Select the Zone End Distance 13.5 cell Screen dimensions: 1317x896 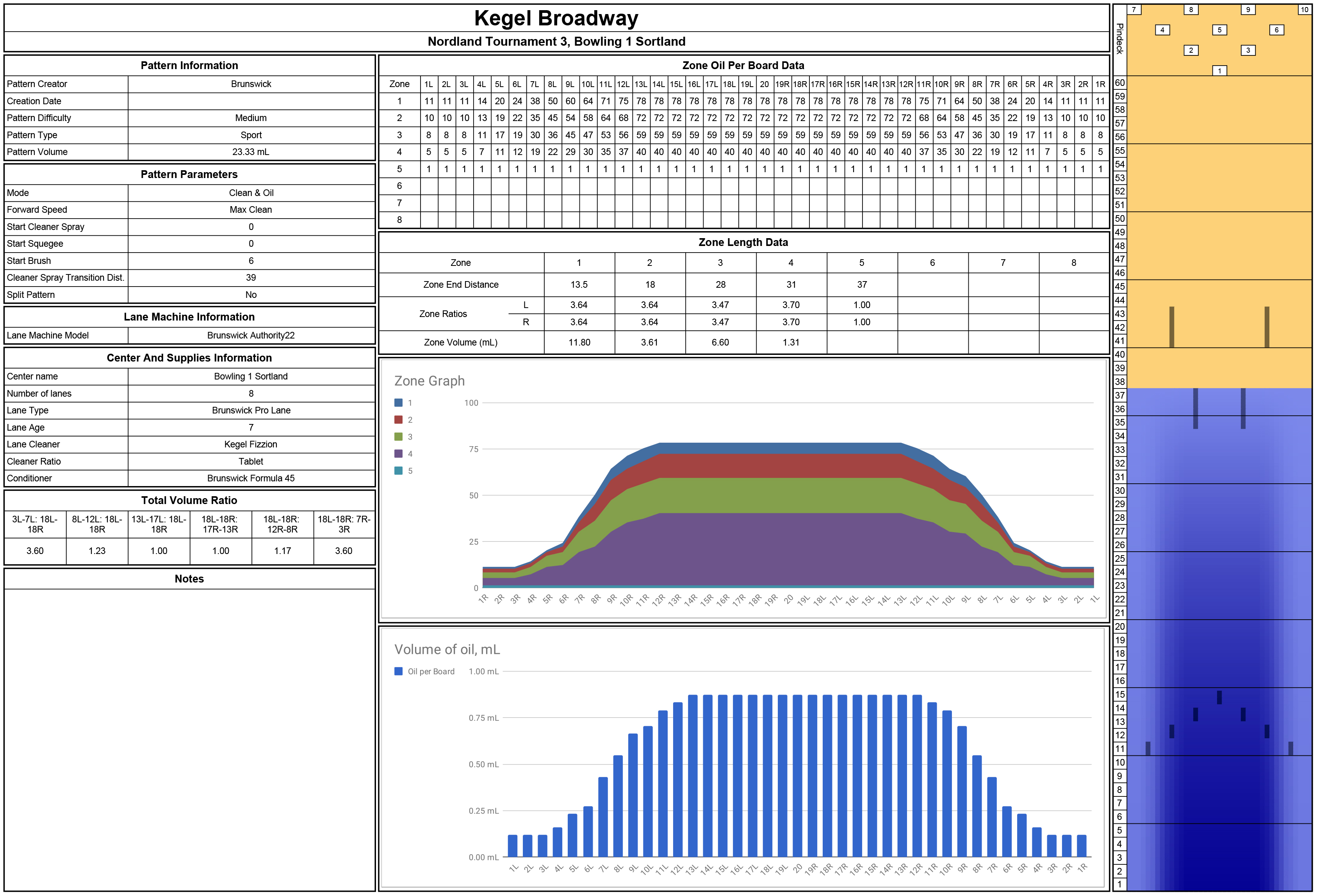pos(579,285)
